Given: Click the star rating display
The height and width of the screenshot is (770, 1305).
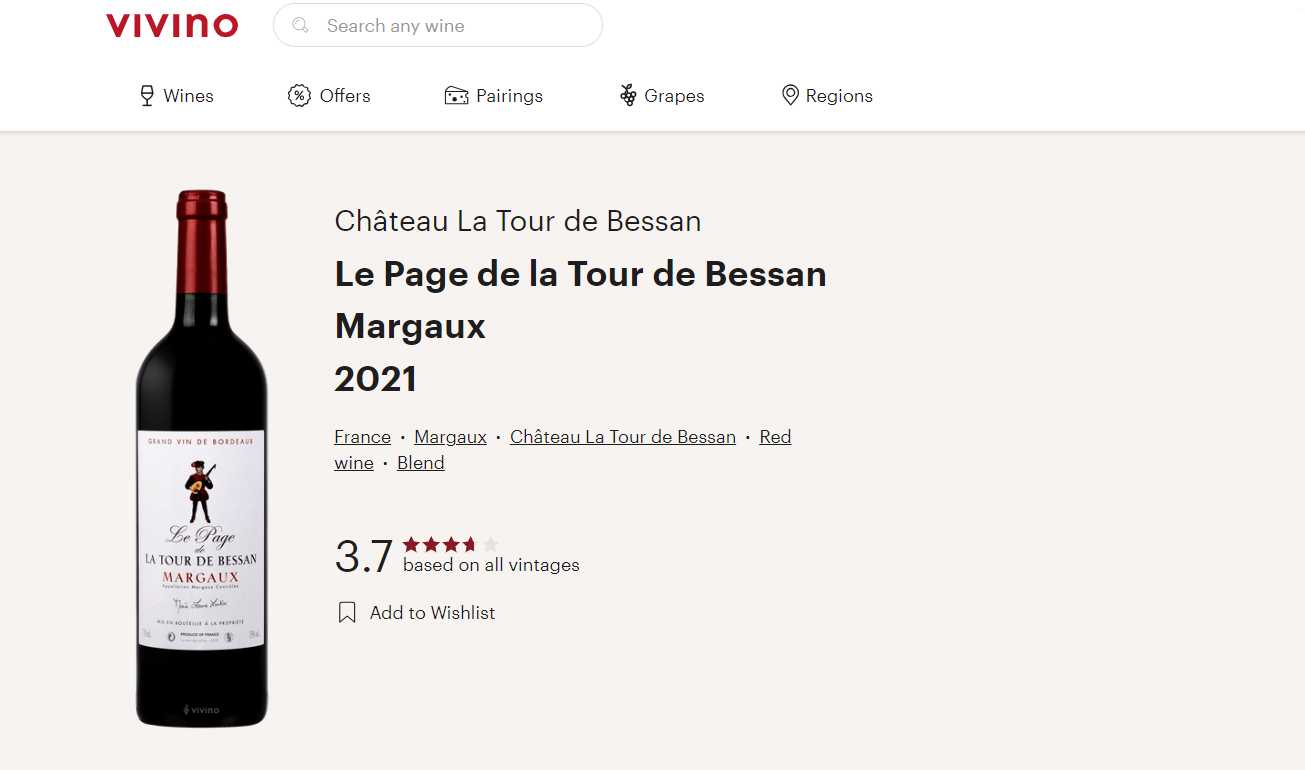Looking at the screenshot, I should coord(450,545).
